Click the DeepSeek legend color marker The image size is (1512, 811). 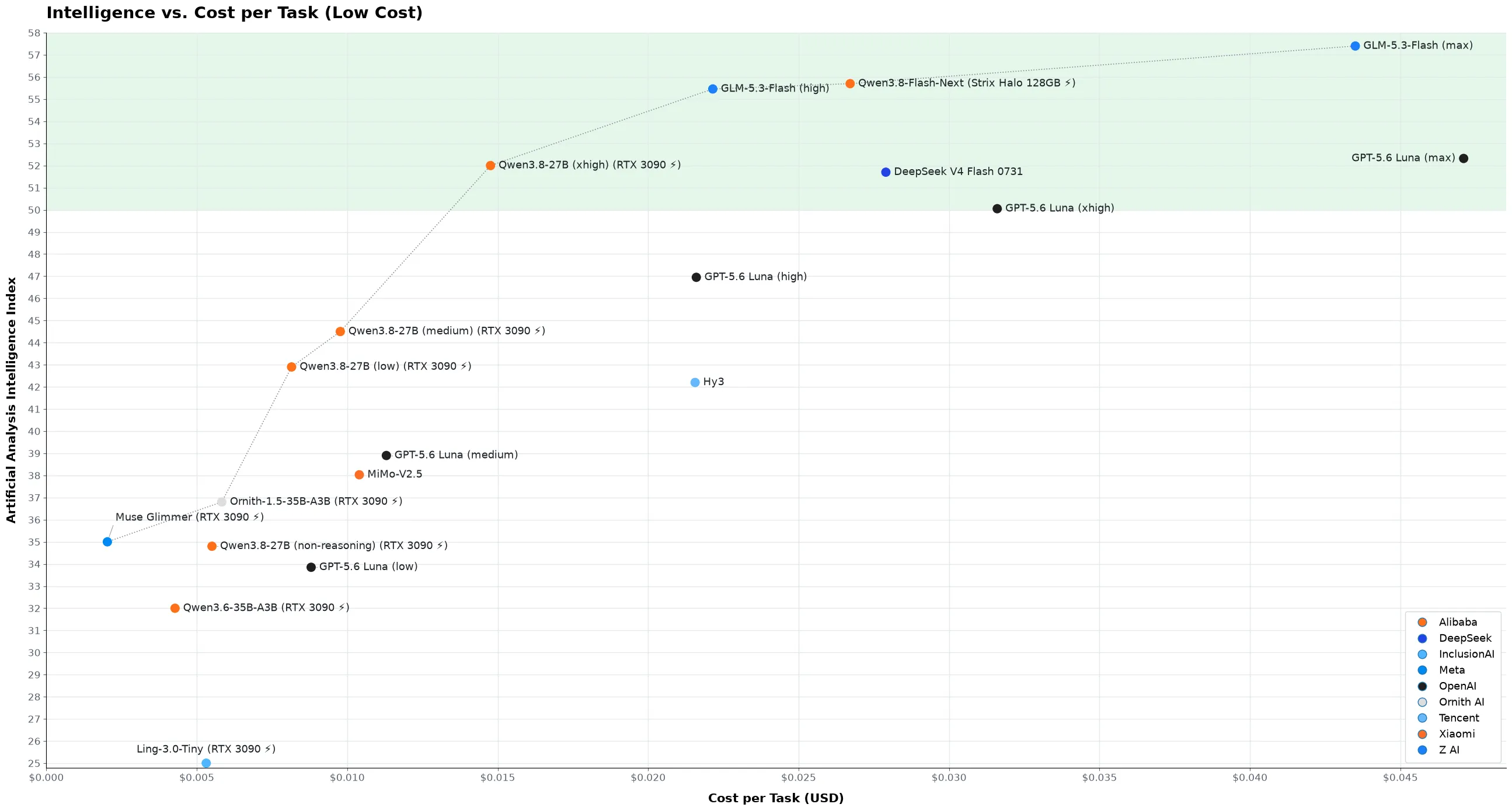click(x=1422, y=638)
